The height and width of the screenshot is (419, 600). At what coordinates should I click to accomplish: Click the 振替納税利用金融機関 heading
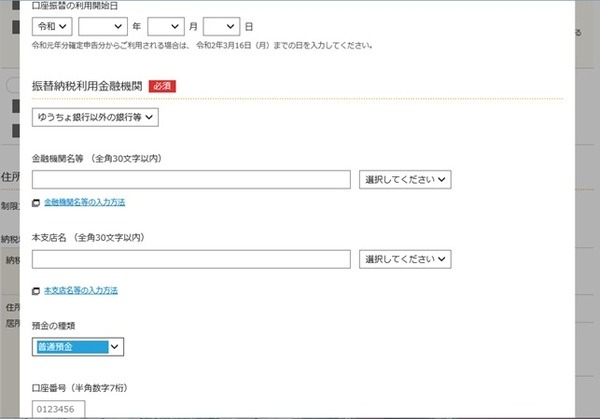click(x=87, y=86)
